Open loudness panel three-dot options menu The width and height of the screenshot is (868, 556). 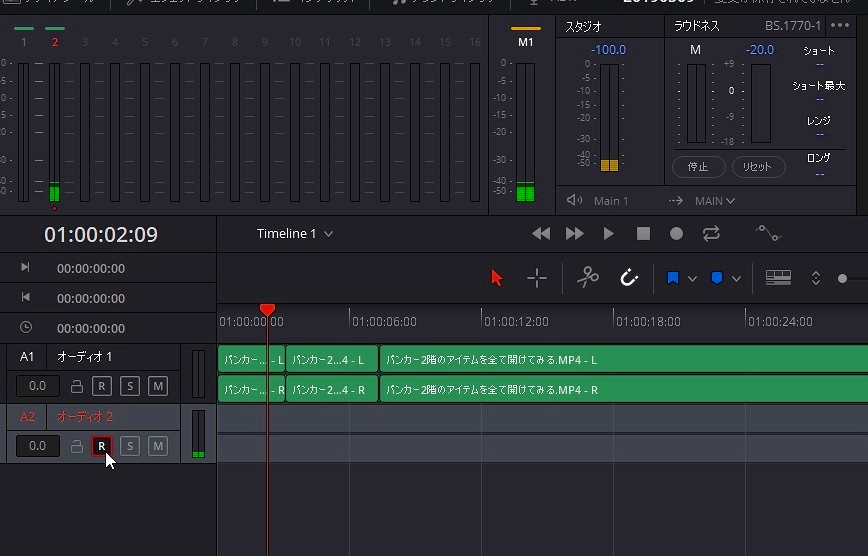pyautogui.click(x=840, y=25)
